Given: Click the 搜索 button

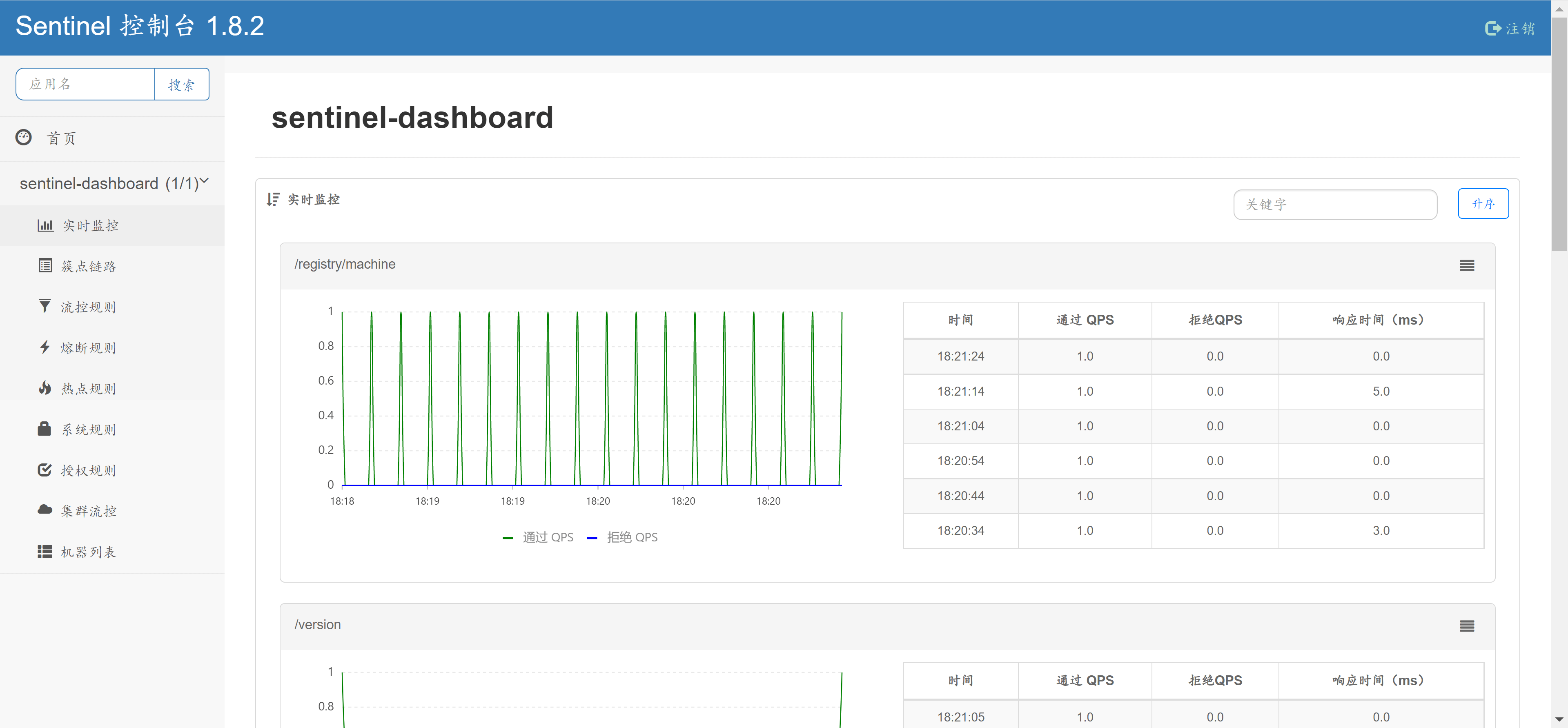Looking at the screenshot, I should tap(181, 84).
